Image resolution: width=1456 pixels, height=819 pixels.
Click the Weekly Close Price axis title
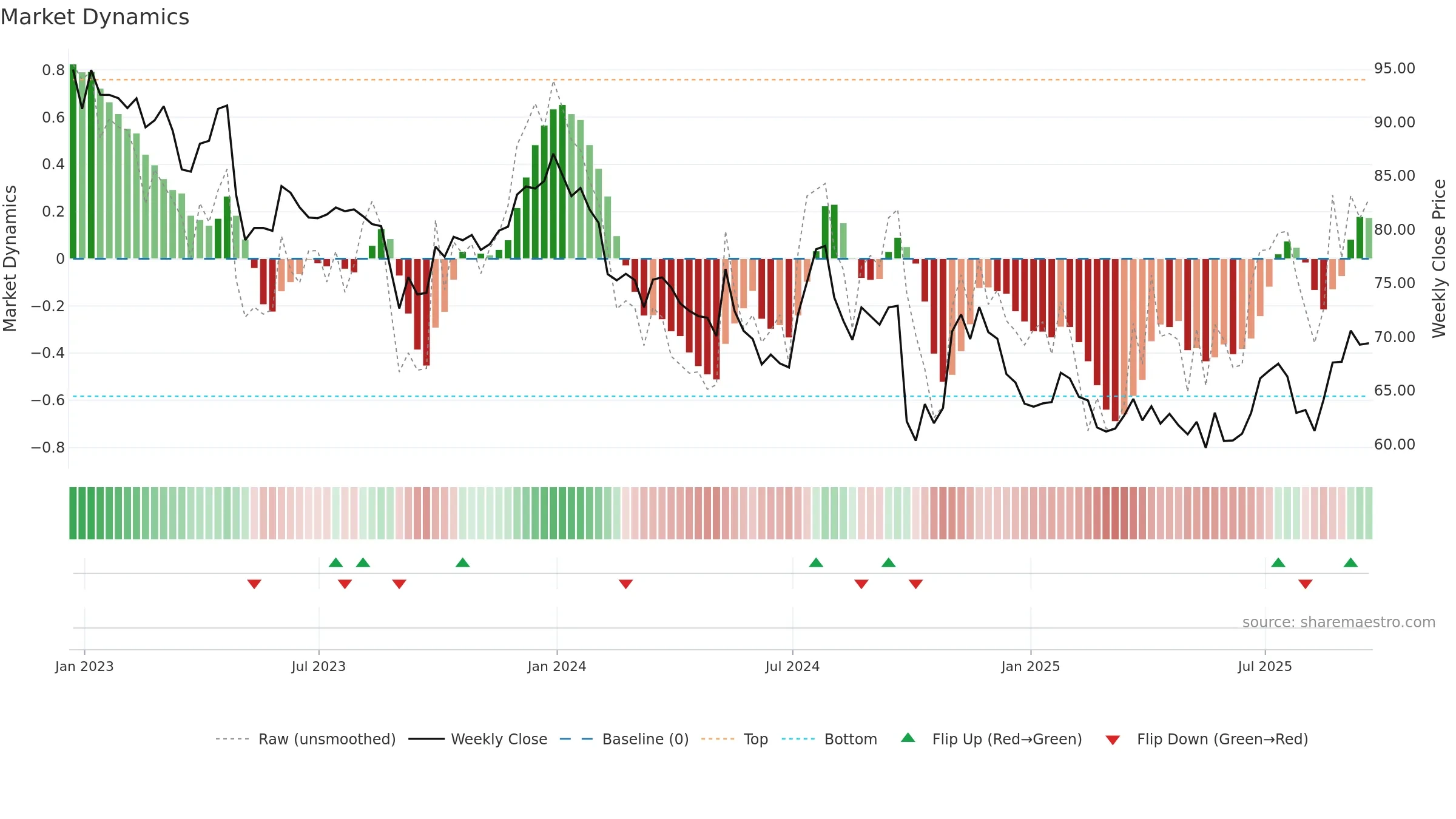pyautogui.click(x=1439, y=258)
